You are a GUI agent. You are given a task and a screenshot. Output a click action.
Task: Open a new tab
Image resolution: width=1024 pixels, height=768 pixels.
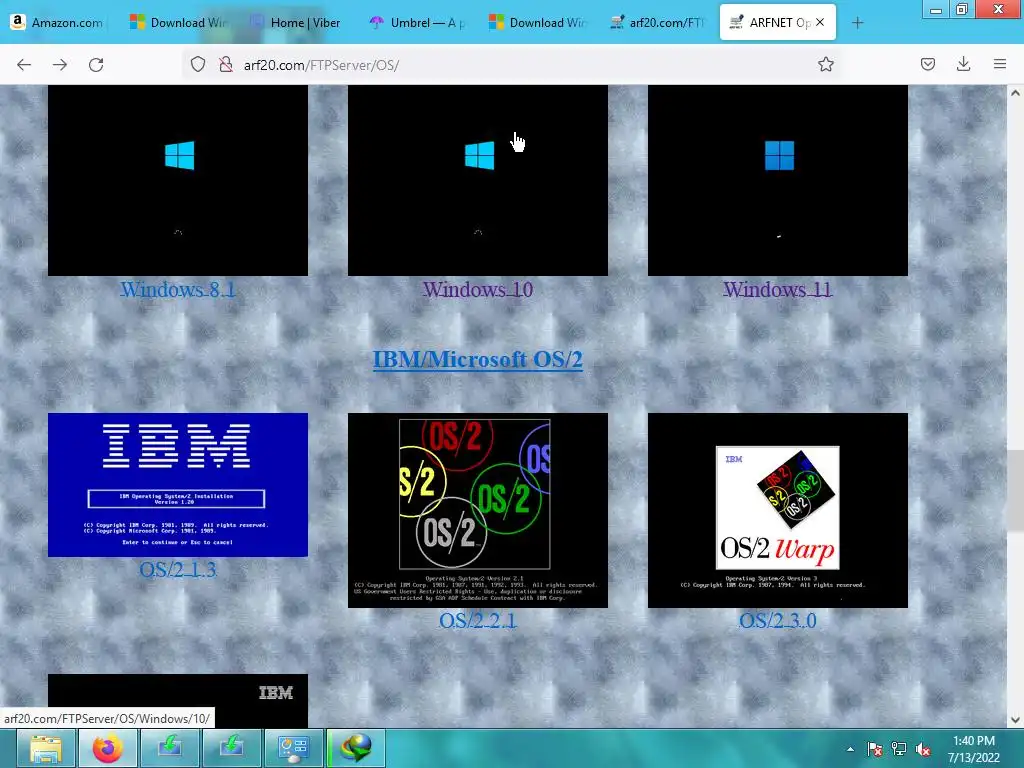857,23
